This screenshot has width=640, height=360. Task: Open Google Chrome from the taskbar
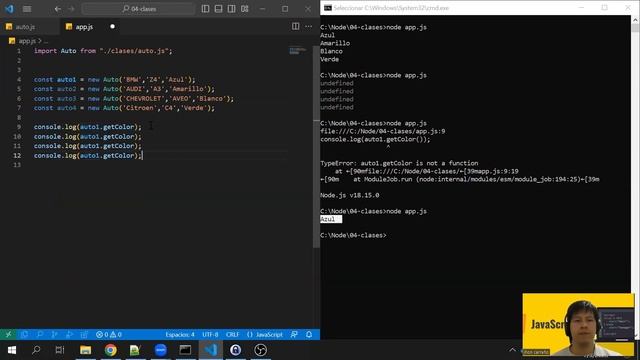110,350
